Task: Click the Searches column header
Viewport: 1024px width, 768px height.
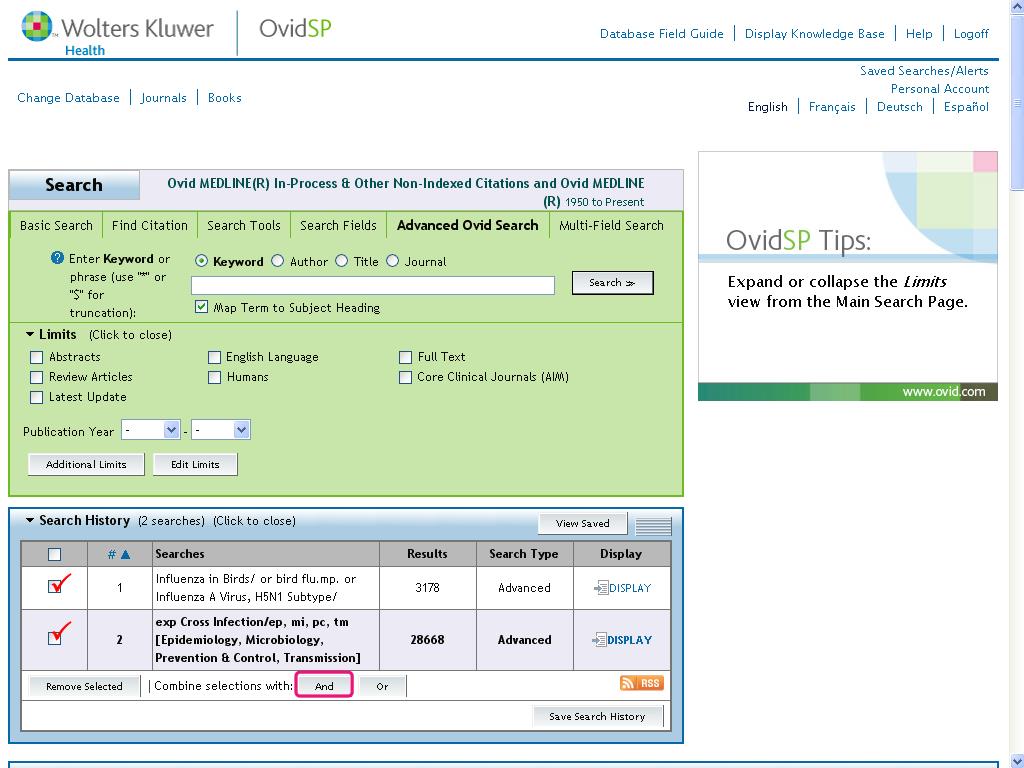Action: [180, 554]
